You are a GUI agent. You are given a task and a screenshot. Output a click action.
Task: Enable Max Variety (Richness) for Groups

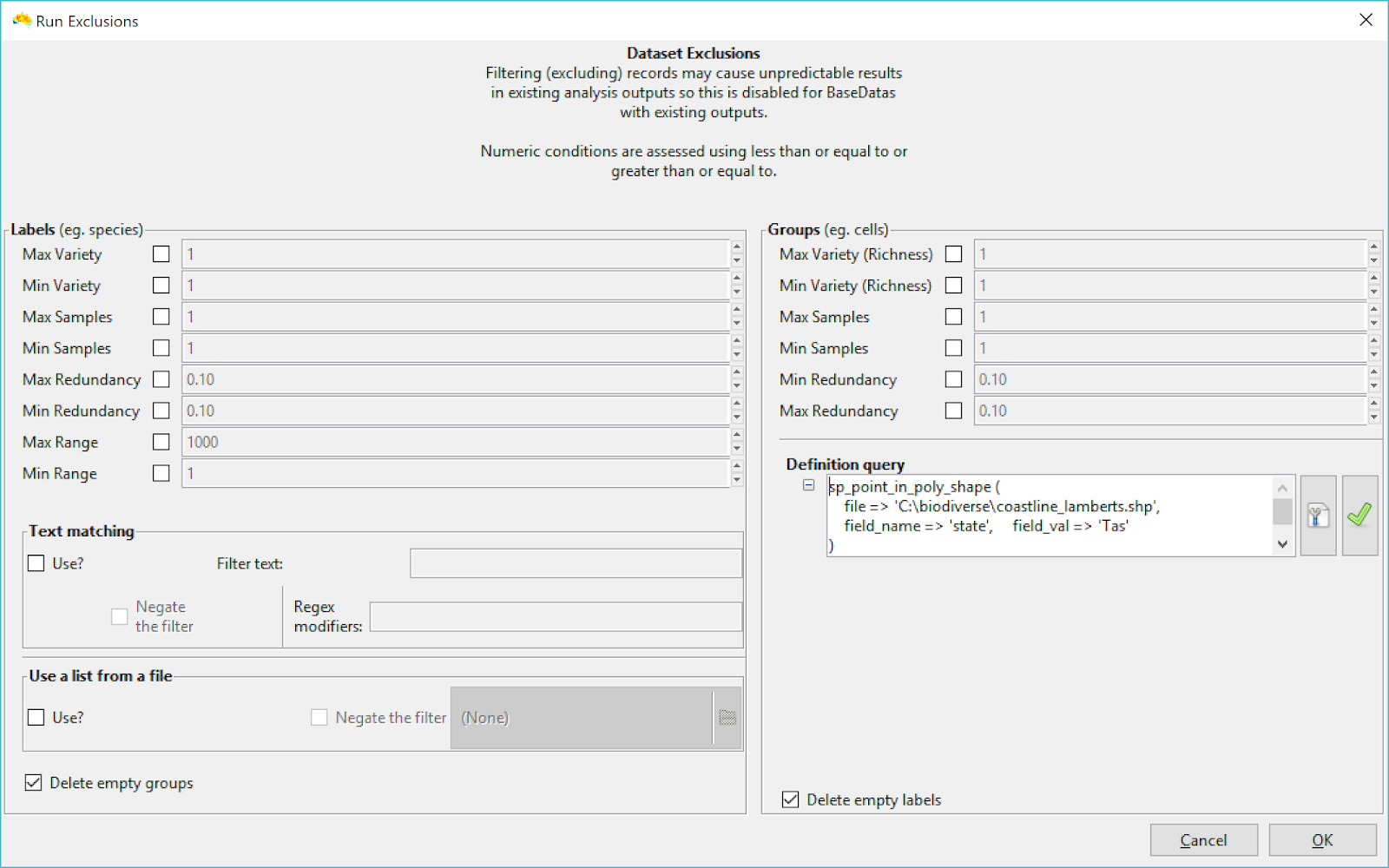(953, 253)
